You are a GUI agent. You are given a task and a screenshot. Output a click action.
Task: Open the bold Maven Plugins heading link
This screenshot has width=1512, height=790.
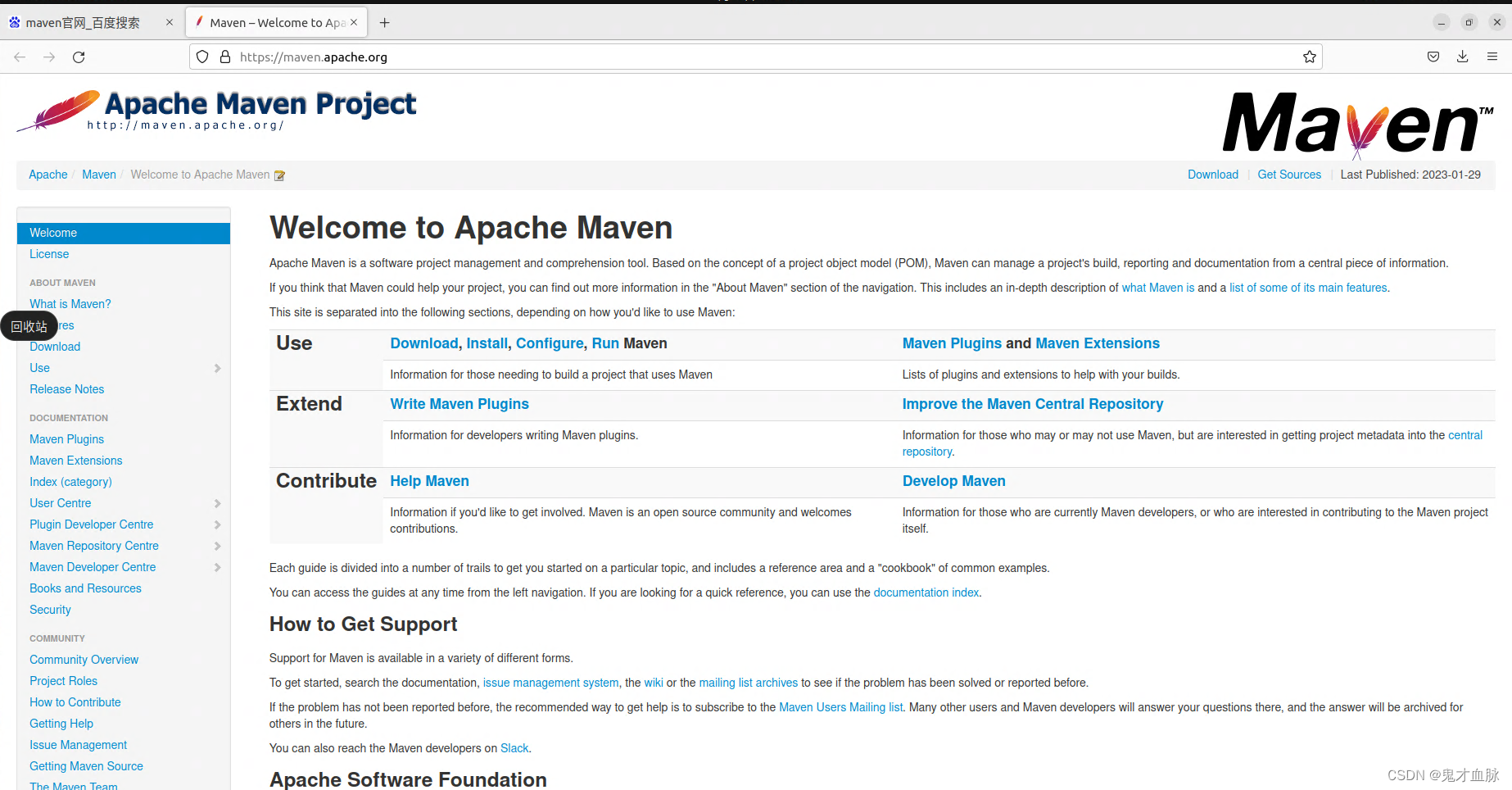pyautogui.click(x=952, y=343)
